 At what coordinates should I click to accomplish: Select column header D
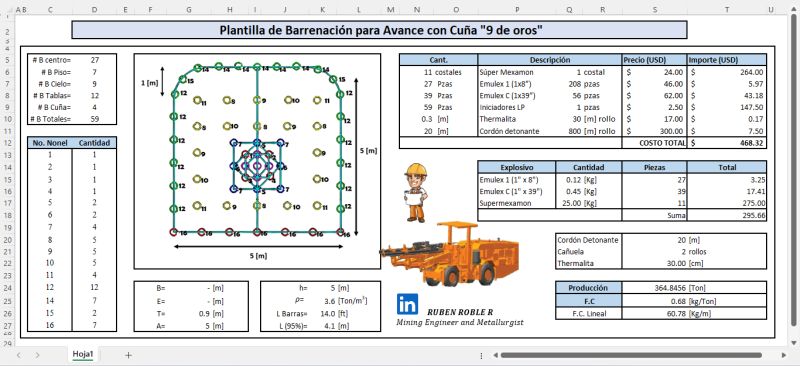click(94, 10)
